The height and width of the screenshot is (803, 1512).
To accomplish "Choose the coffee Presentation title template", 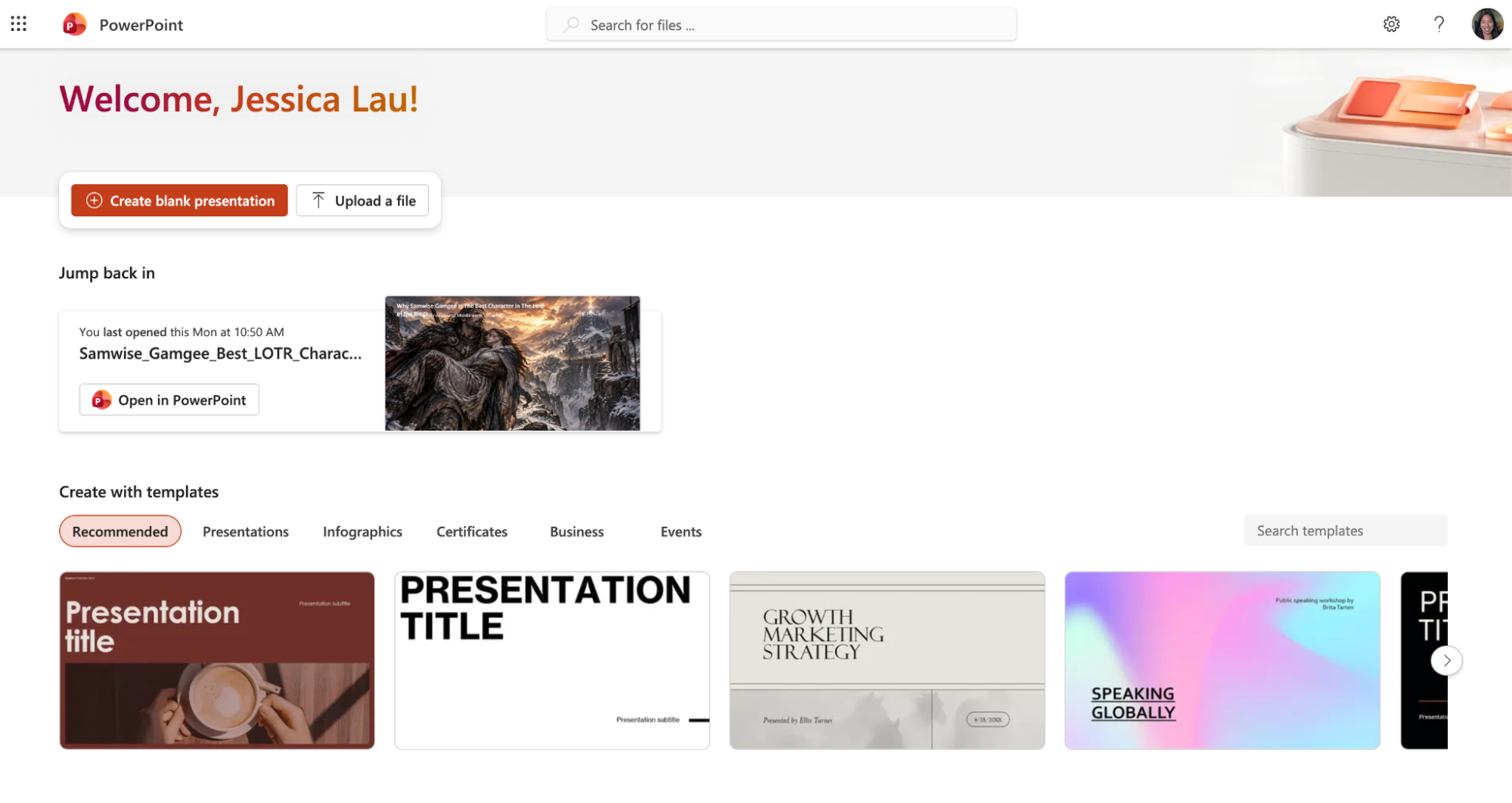I will point(217,660).
